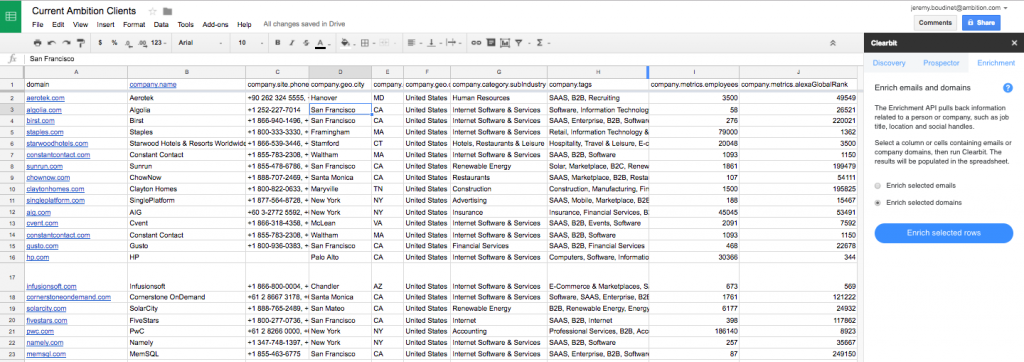Click the formula bar showing San Francisco
The height and width of the screenshot is (362, 1024).
point(444,59)
